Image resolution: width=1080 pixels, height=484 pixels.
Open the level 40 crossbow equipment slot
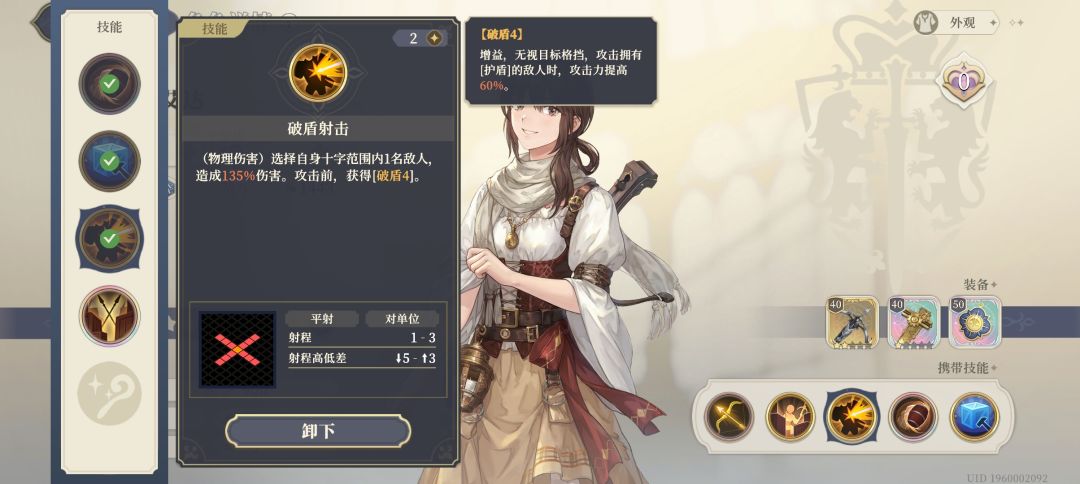tap(852, 322)
